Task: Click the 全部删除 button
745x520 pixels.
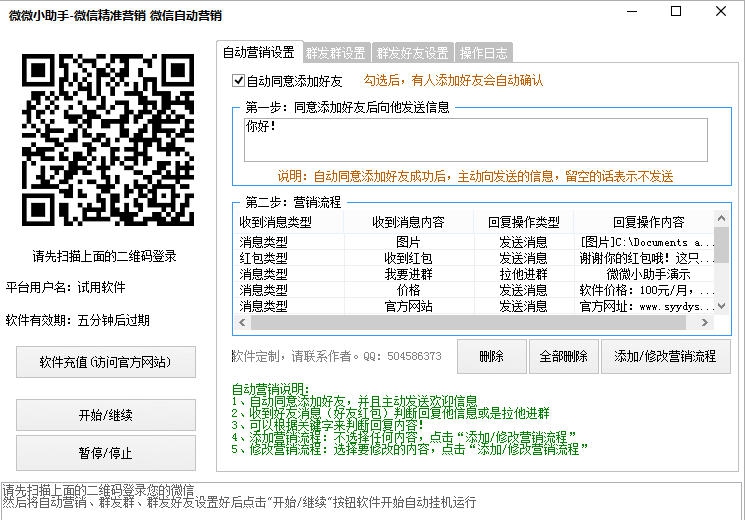Action: [564, 356]
